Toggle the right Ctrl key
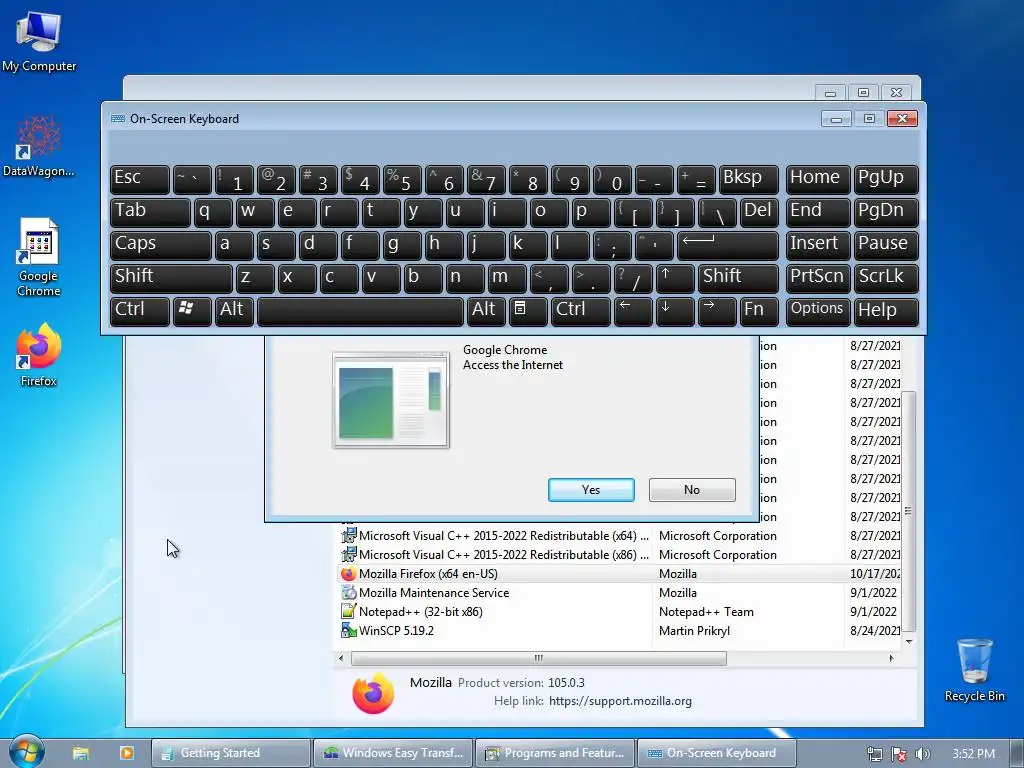 coord(581,311)
